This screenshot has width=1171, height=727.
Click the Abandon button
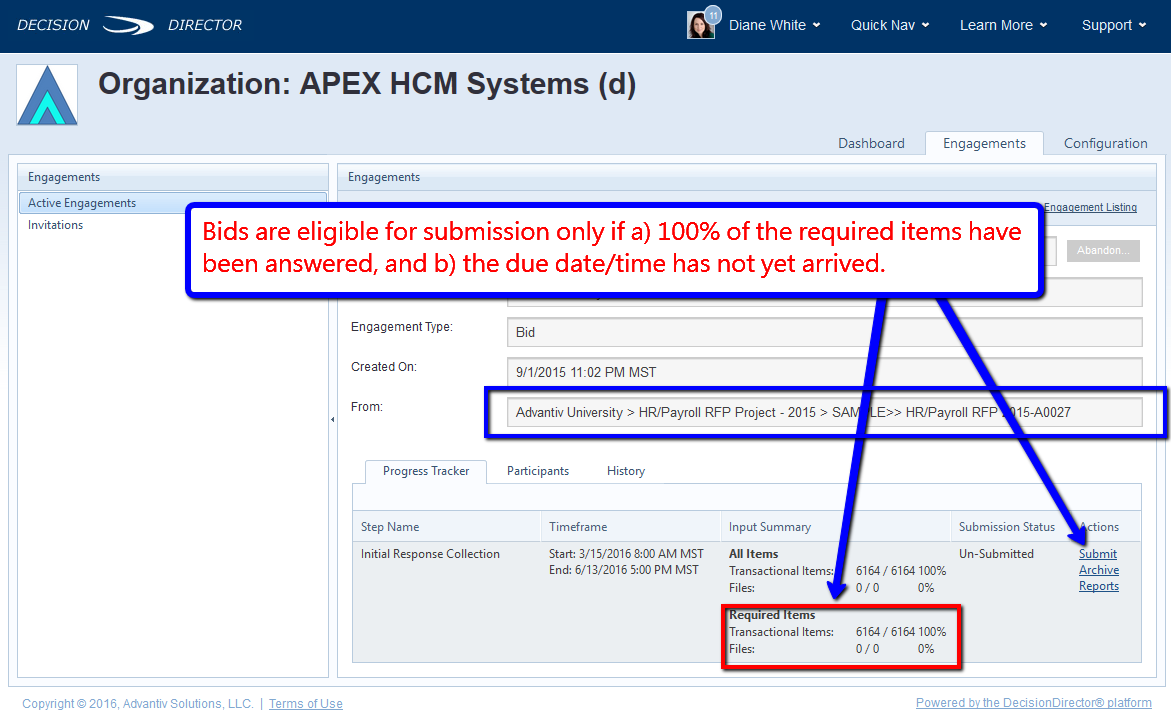[1103, 250]
